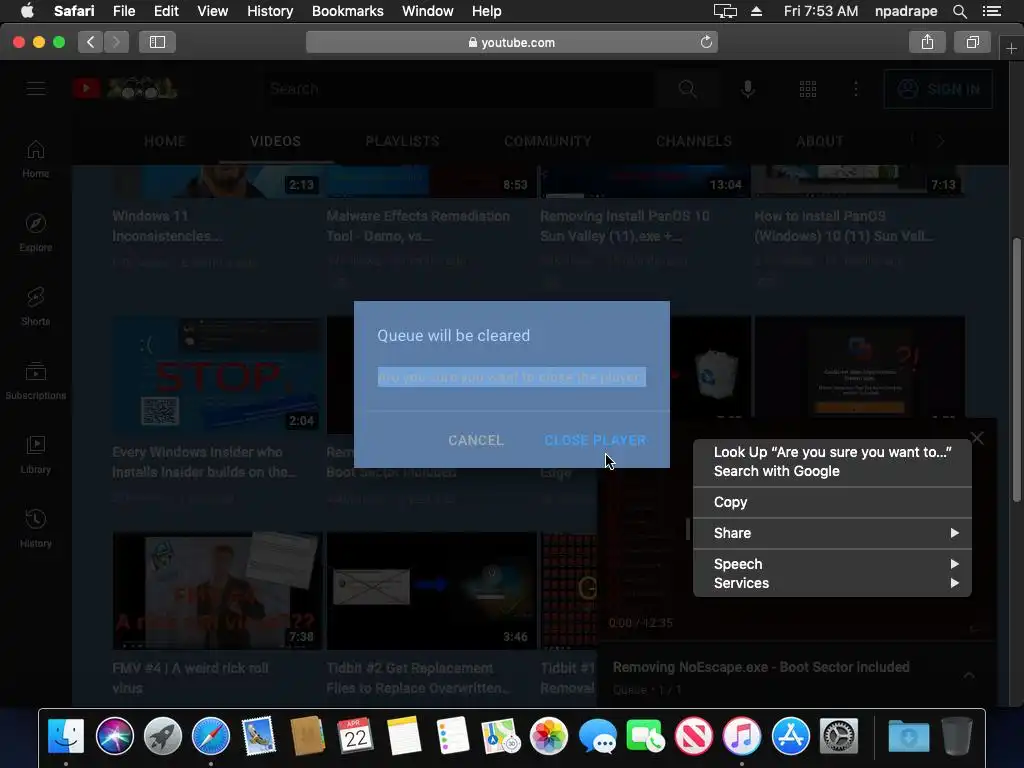Click the voice search microphone icon
Screen dimensions: 1024x768
pyautogui.click(x=748, y=89)
